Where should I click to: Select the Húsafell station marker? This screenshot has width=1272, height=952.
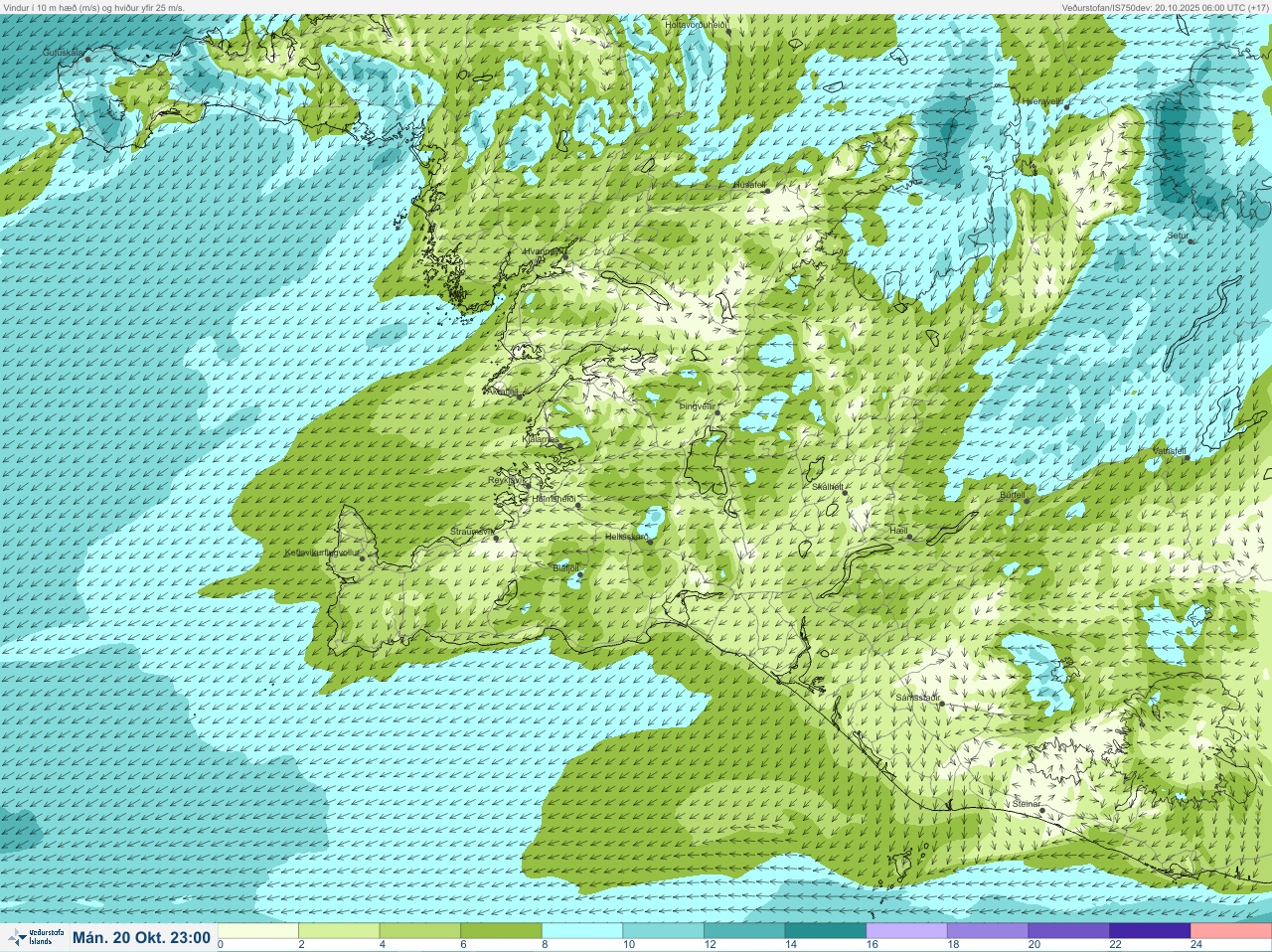pos(767,190)
